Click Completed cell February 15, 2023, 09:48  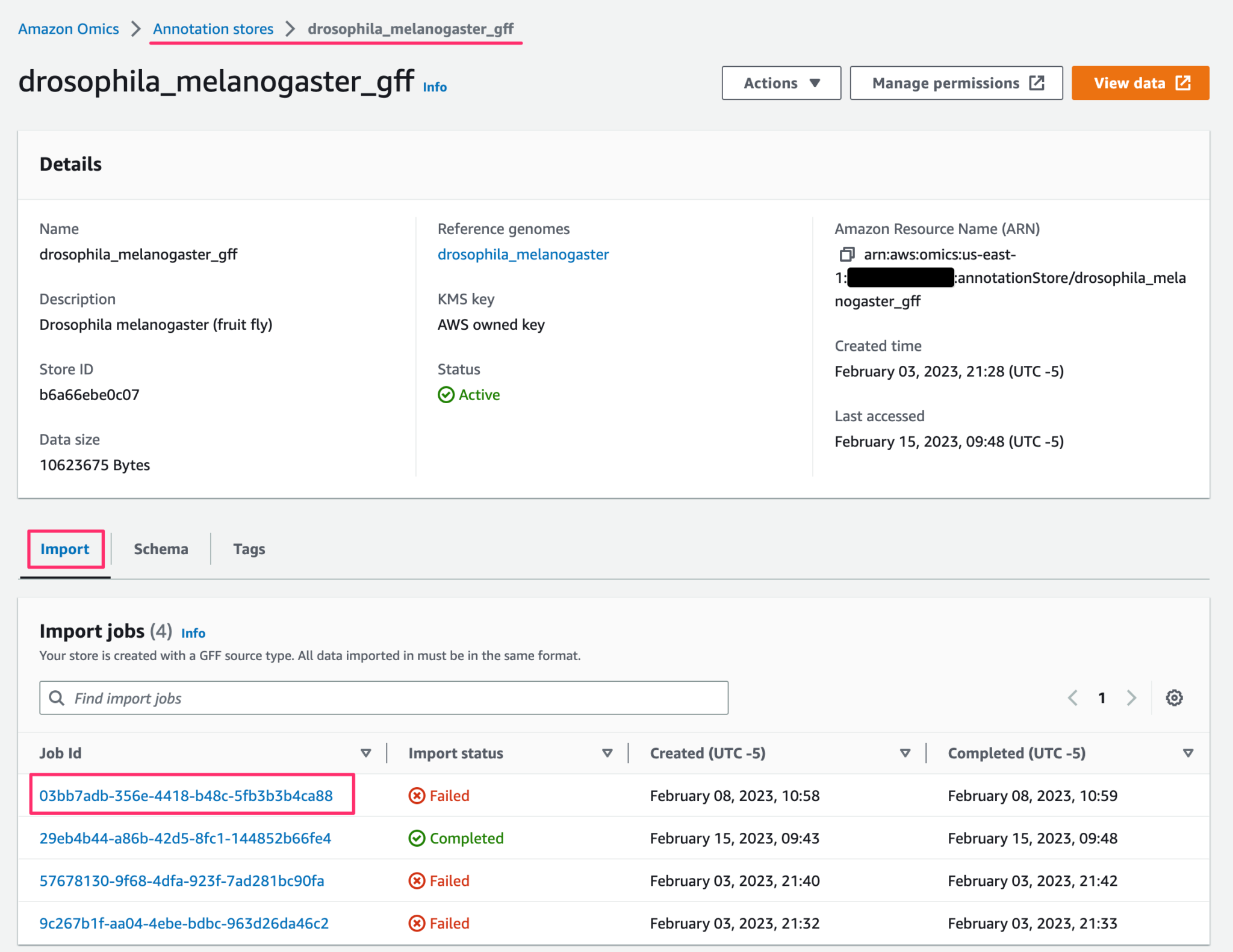(1033, 838)
